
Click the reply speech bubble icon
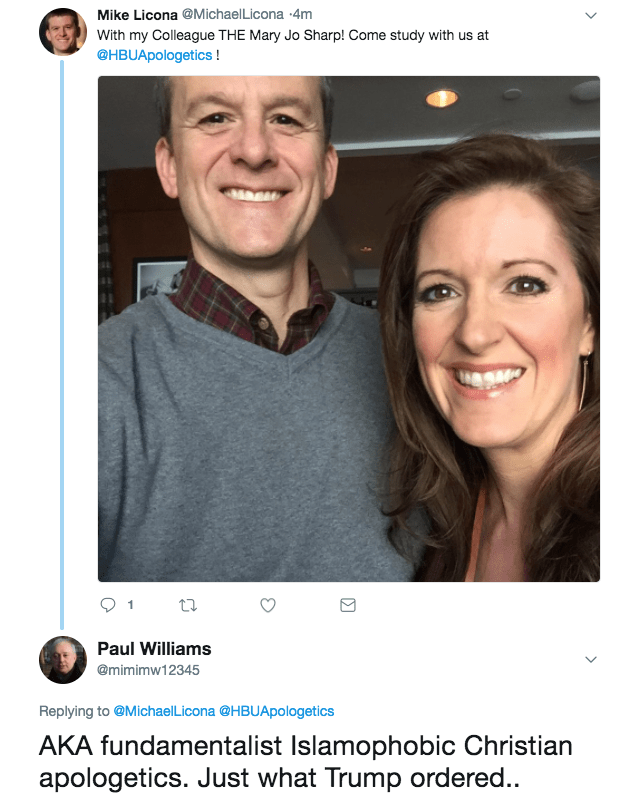pyautogui.click(x=110, y=605)
